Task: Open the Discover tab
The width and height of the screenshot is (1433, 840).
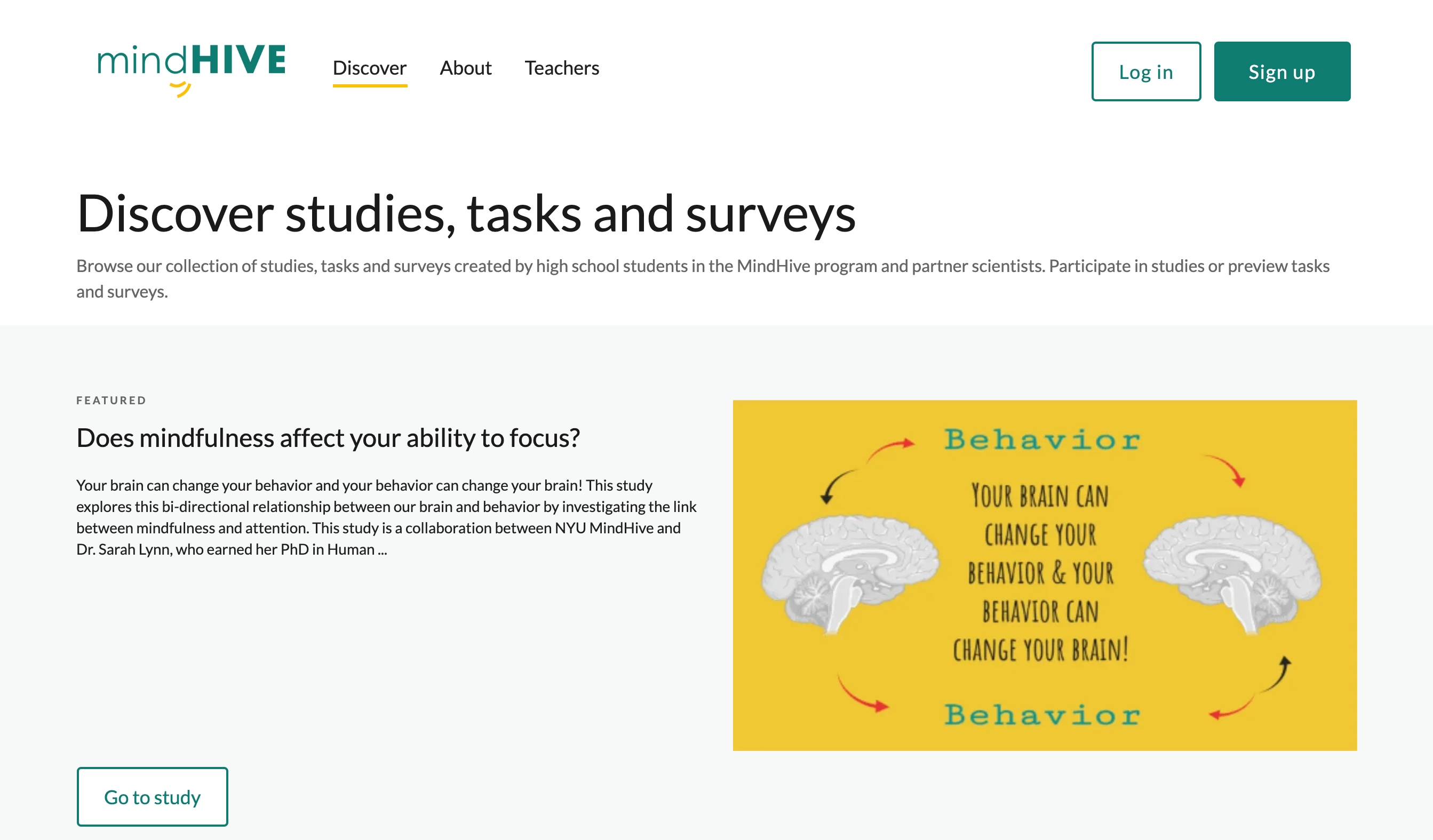Action: (370, 68)
